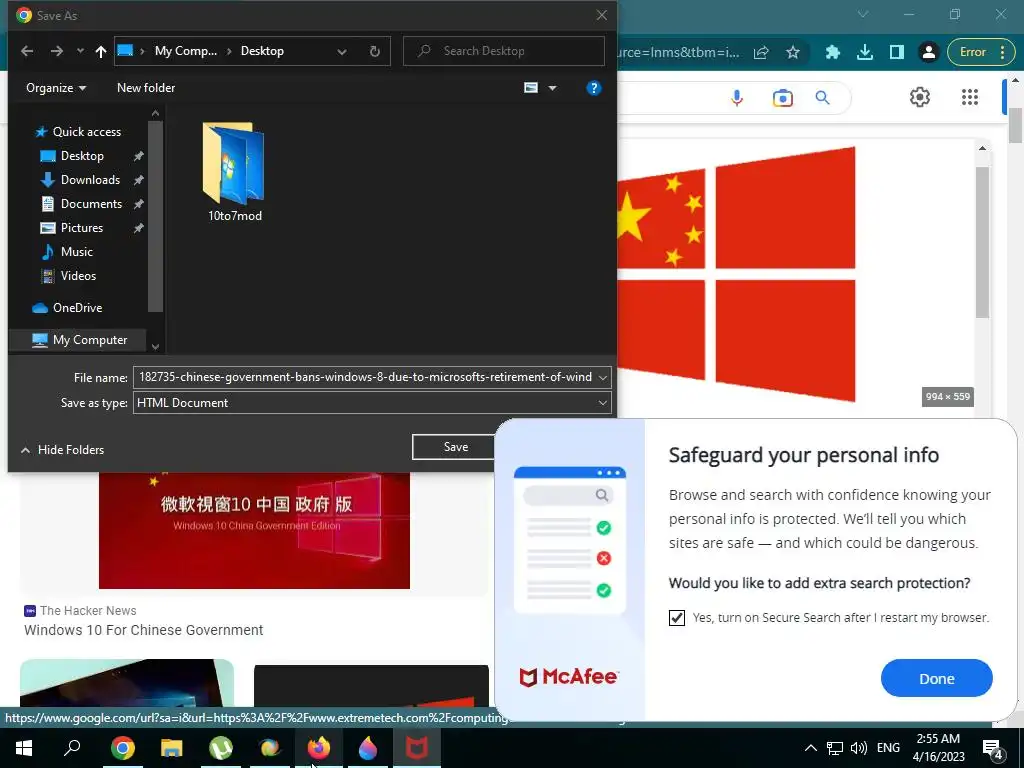The image size is (1024, 768).
Task: Create a New folder
Action: point(146,88)
